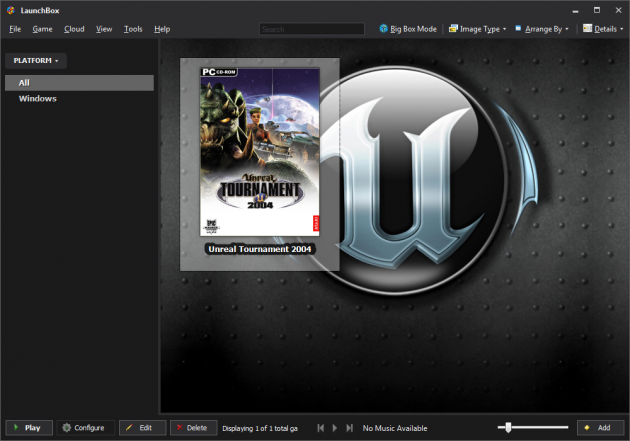Click the search input field
The width and height of the screenshot is (630, 441).
coord(311,29)
